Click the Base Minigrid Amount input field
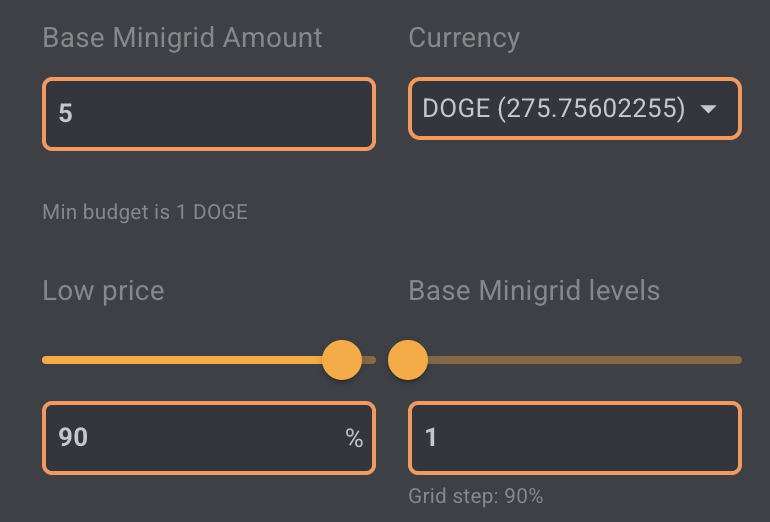Screen dimensions: 770x522 pyautogui.click(x=208, y=114)
